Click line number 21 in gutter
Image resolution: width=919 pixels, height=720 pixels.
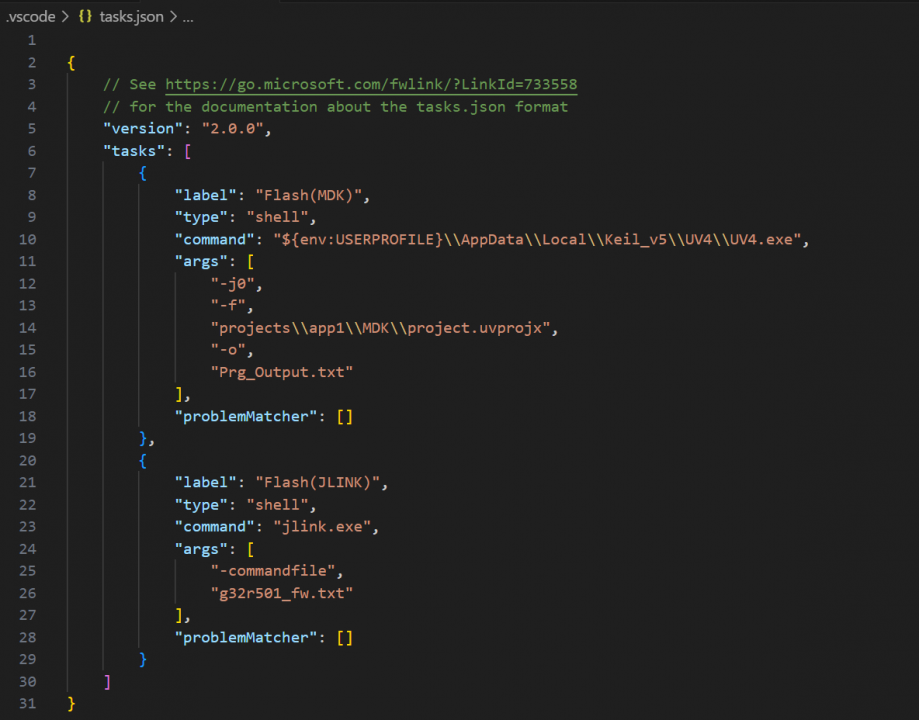click(26, 482)
